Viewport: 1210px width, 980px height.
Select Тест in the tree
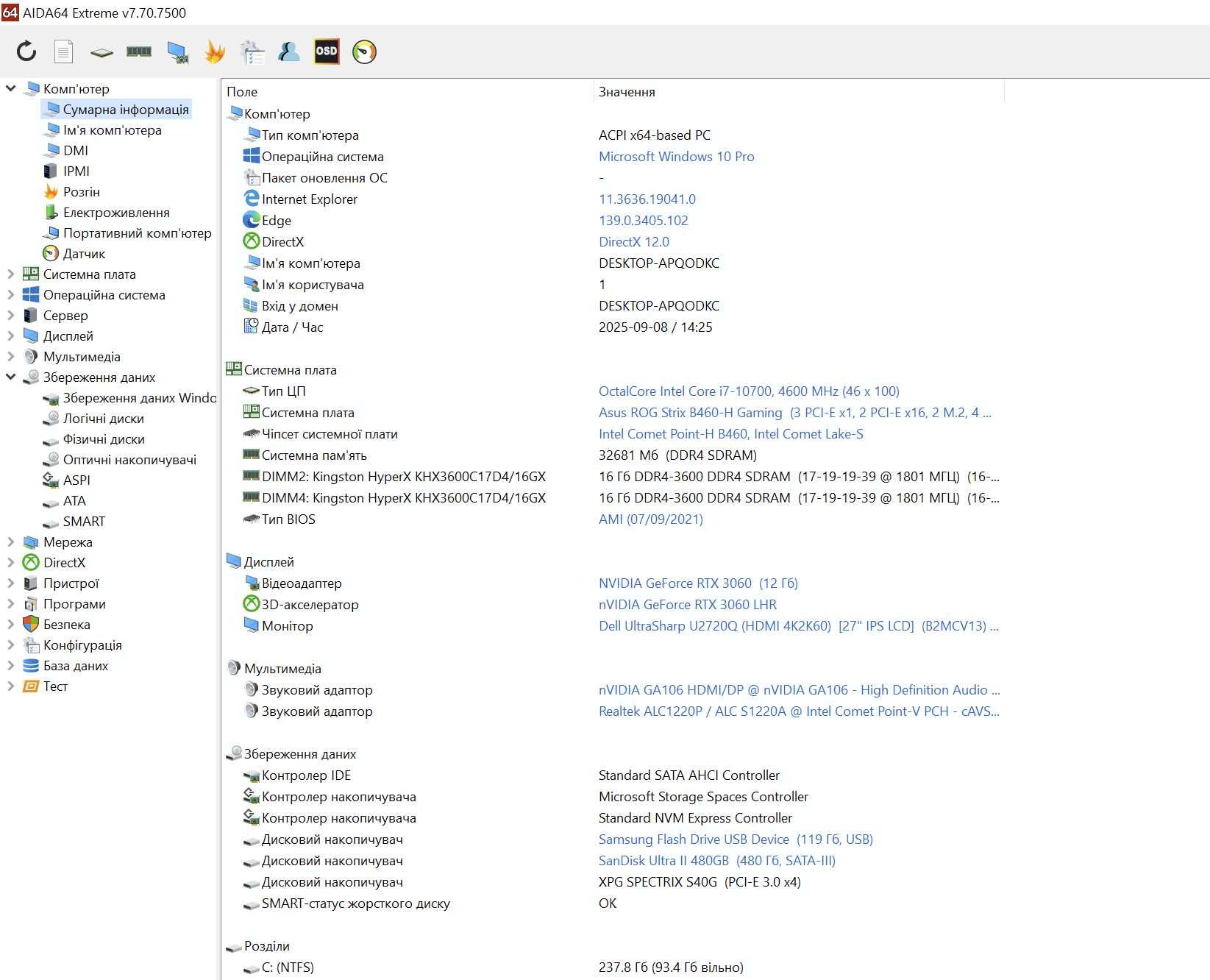[x=55, y=686]
